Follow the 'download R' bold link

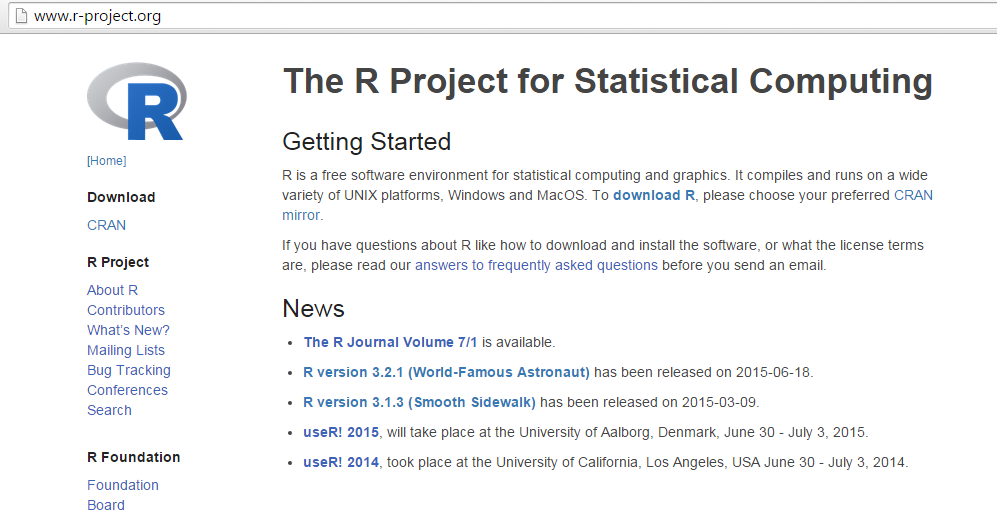tap(654, 195)
